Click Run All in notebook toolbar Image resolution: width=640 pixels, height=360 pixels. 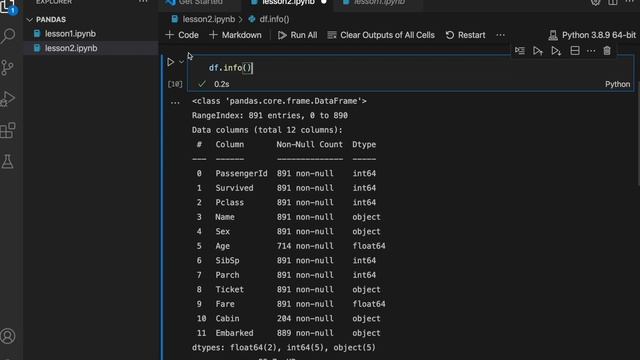(297, 35)
